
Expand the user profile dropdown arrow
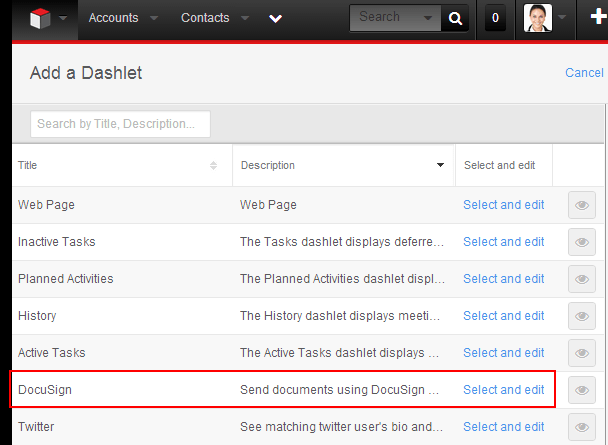[x=561, y=17]
